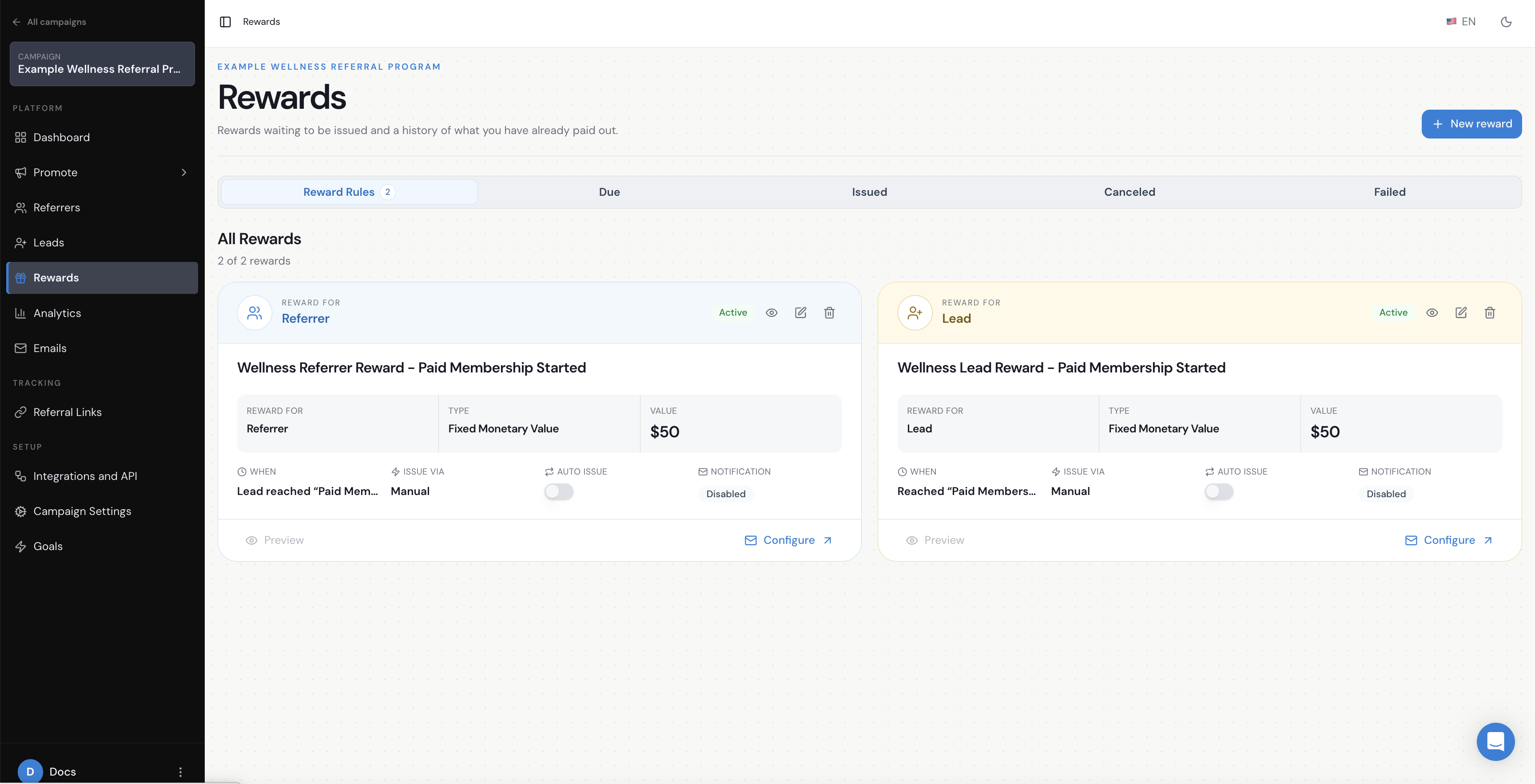1535x784 pixels.
Task: Edit the Referrer reward pencil icon
Action: pyautogui.click(x=800, y=313)
